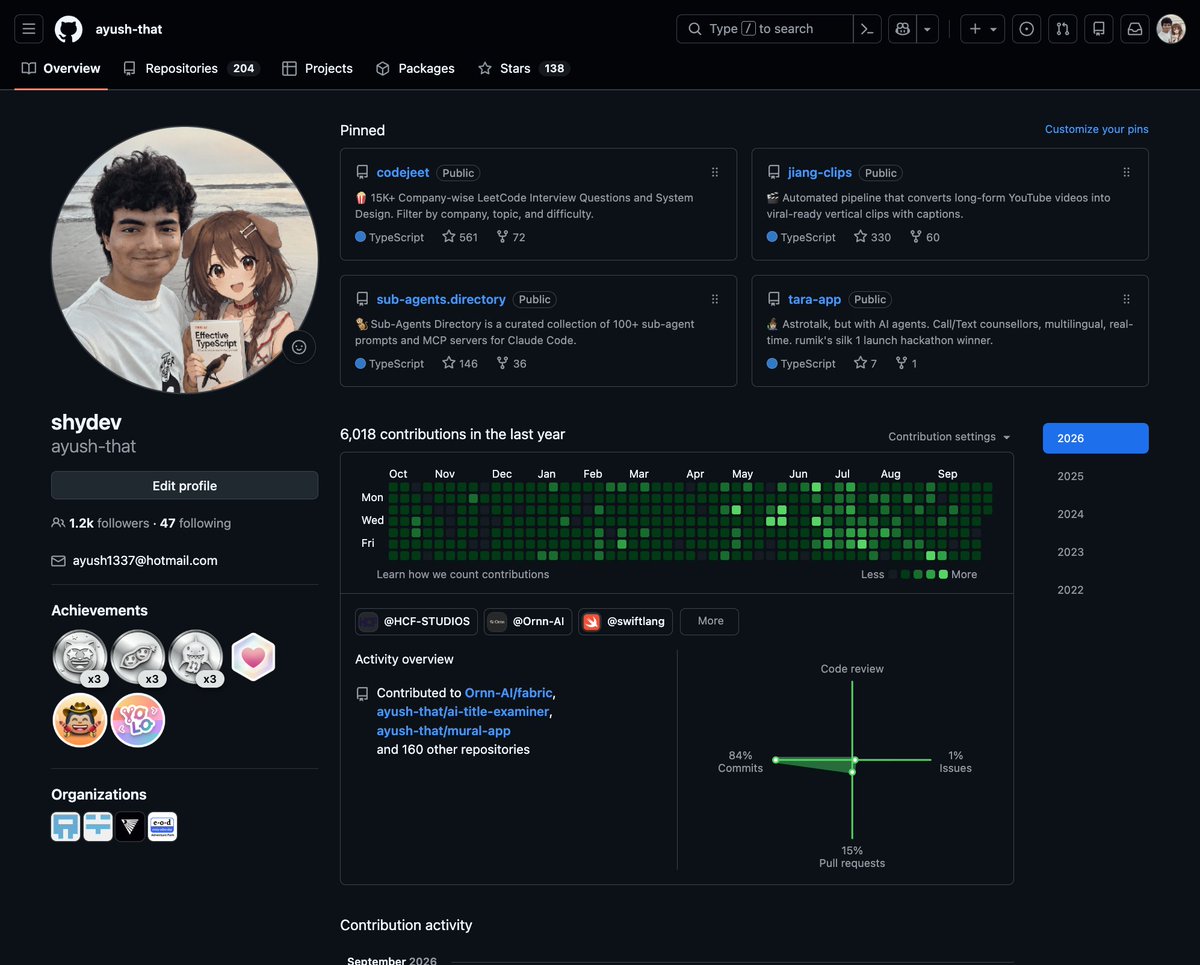Open the notifications inbox icon
The image size is (1200, 965).
coord(1135,29)
